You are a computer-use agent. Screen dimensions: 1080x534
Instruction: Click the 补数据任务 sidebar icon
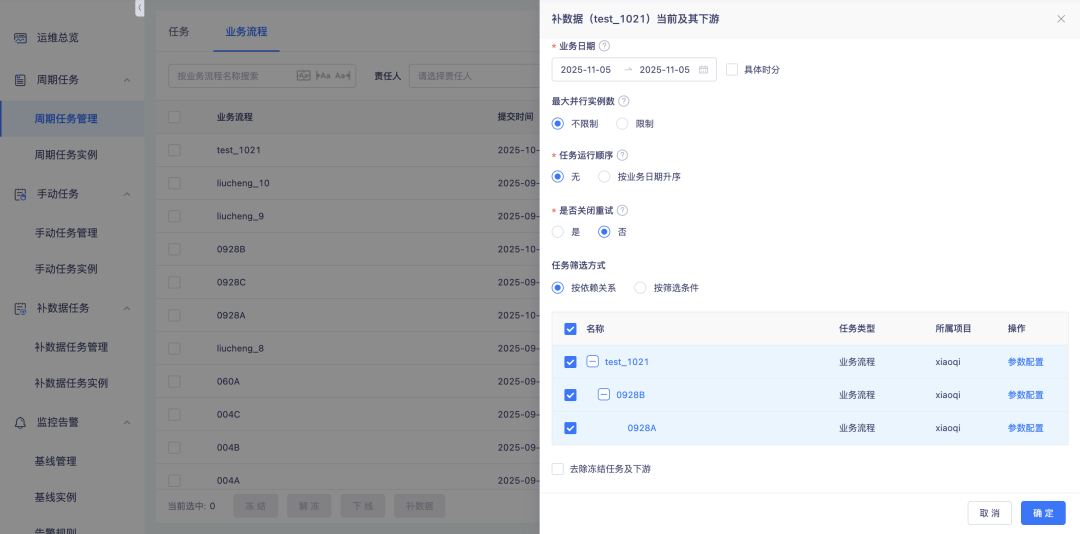pyautogui.click(x=21, y=309)
